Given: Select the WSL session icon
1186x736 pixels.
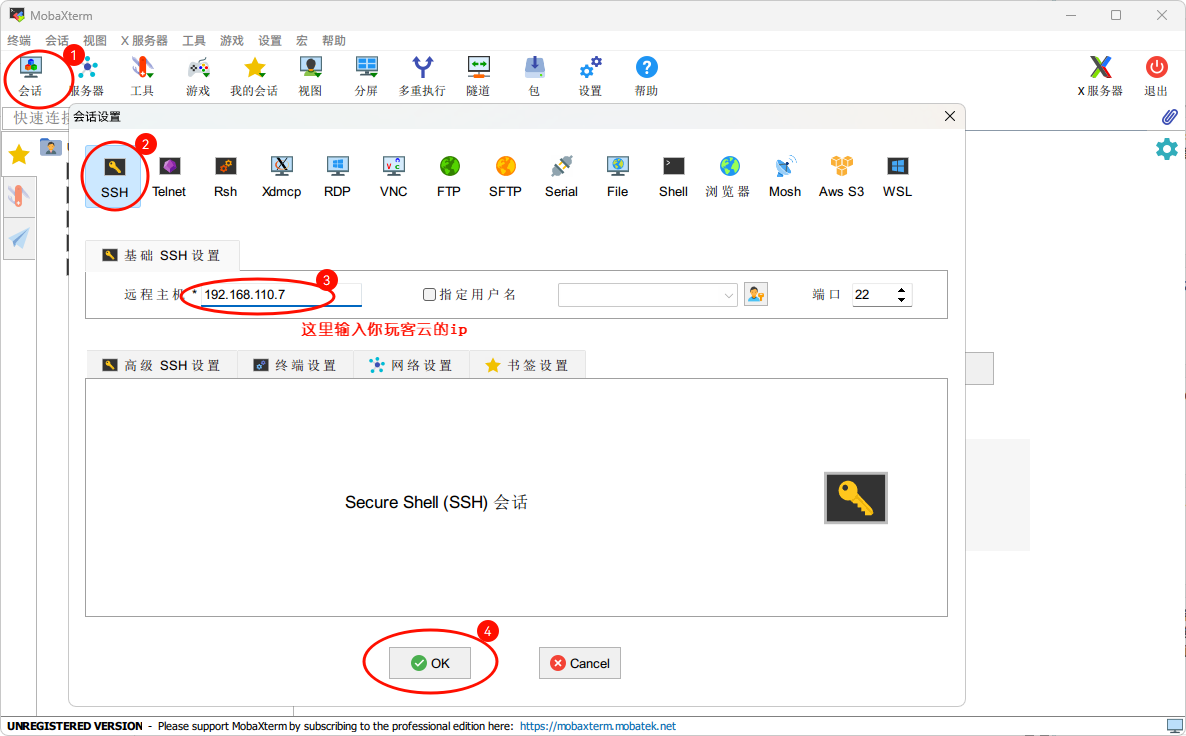Looking at the screenshot, I should (x=897, y=175).
